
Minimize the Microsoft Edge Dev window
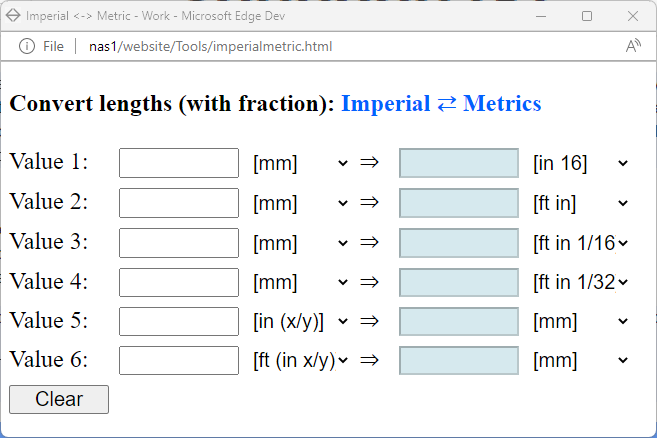coord(541,16)
